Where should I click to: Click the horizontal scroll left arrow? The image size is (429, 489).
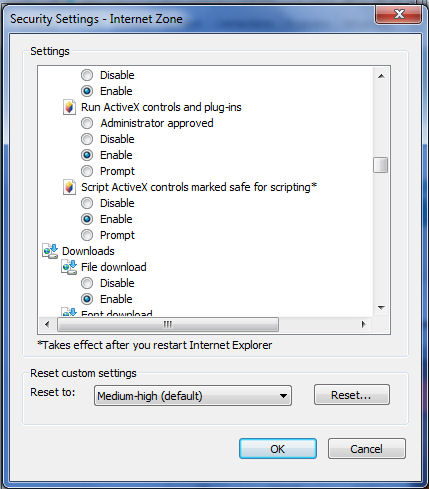47,324
